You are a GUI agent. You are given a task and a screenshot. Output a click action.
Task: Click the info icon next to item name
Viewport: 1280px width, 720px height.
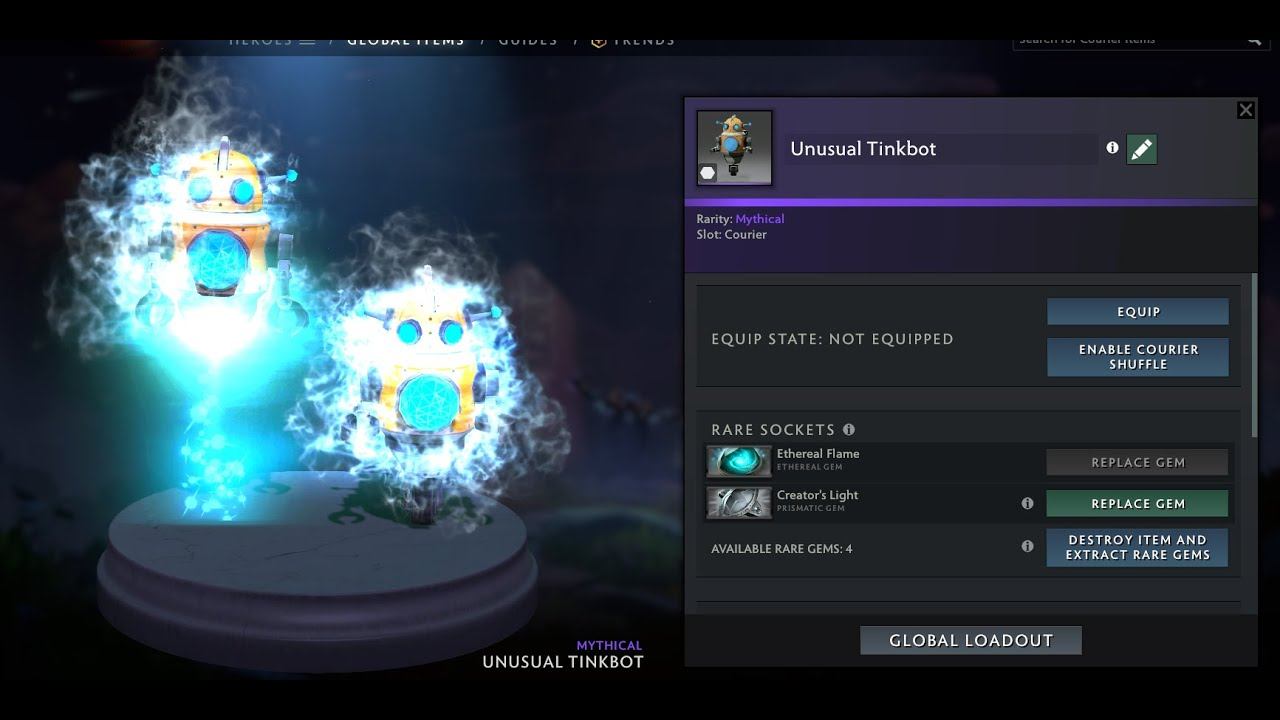[1112, 148]
